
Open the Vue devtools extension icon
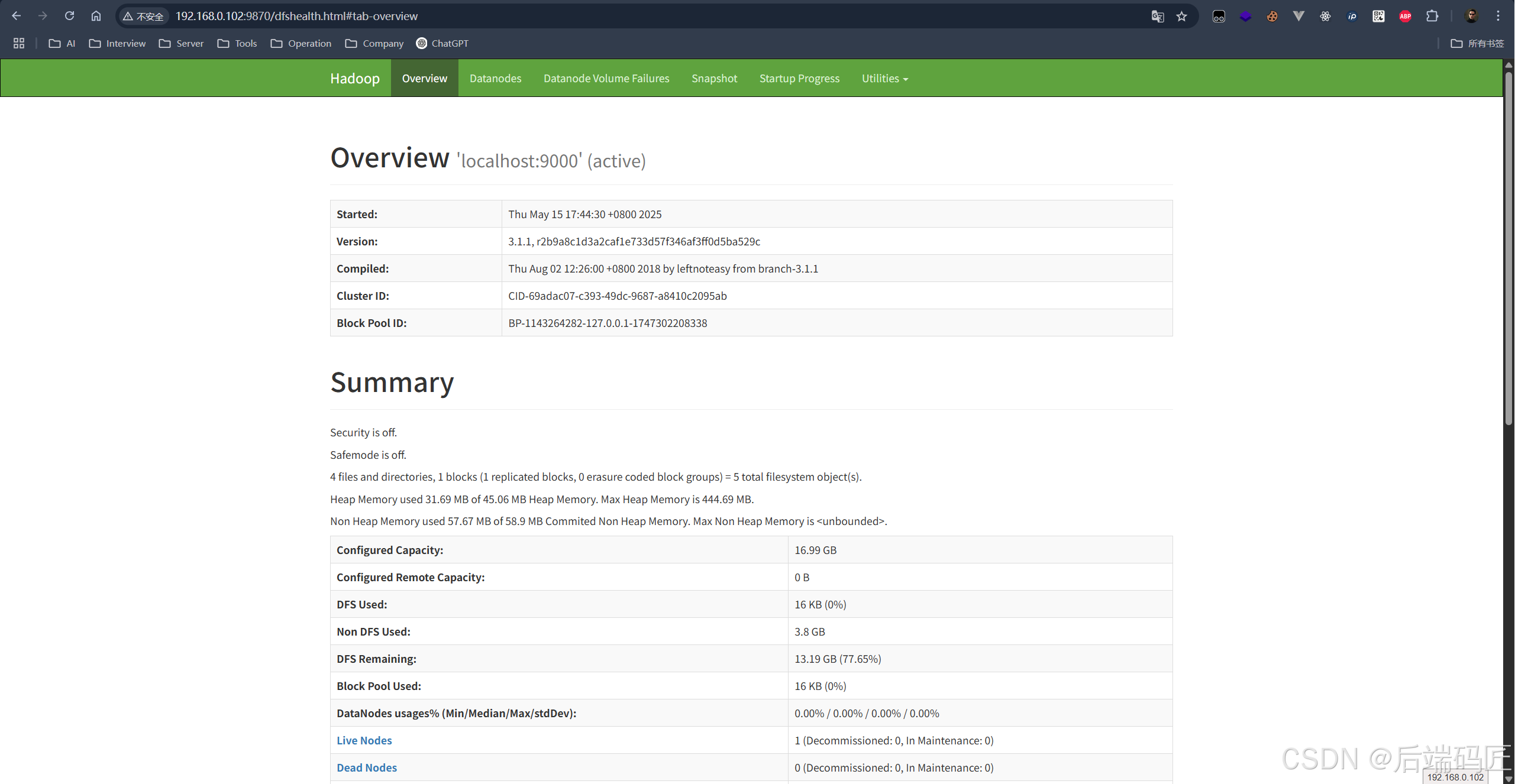coord(1298,17)
